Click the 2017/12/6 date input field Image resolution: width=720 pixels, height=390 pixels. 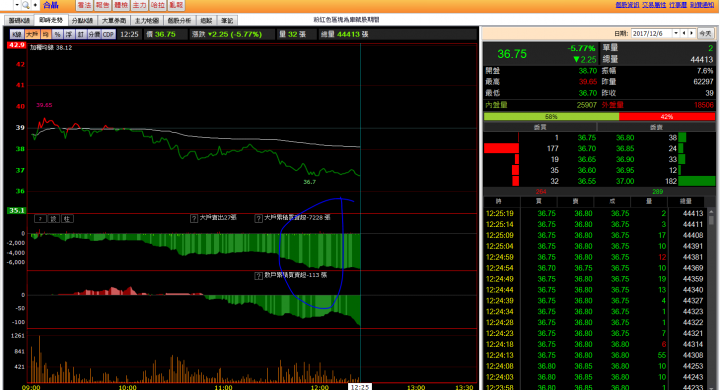click(652, 34)
